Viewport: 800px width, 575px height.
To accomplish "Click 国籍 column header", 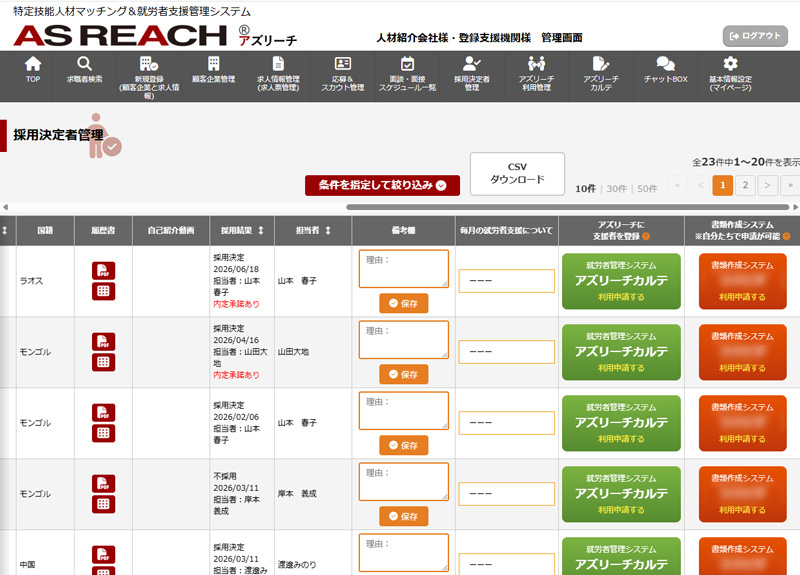I will 45,231.
